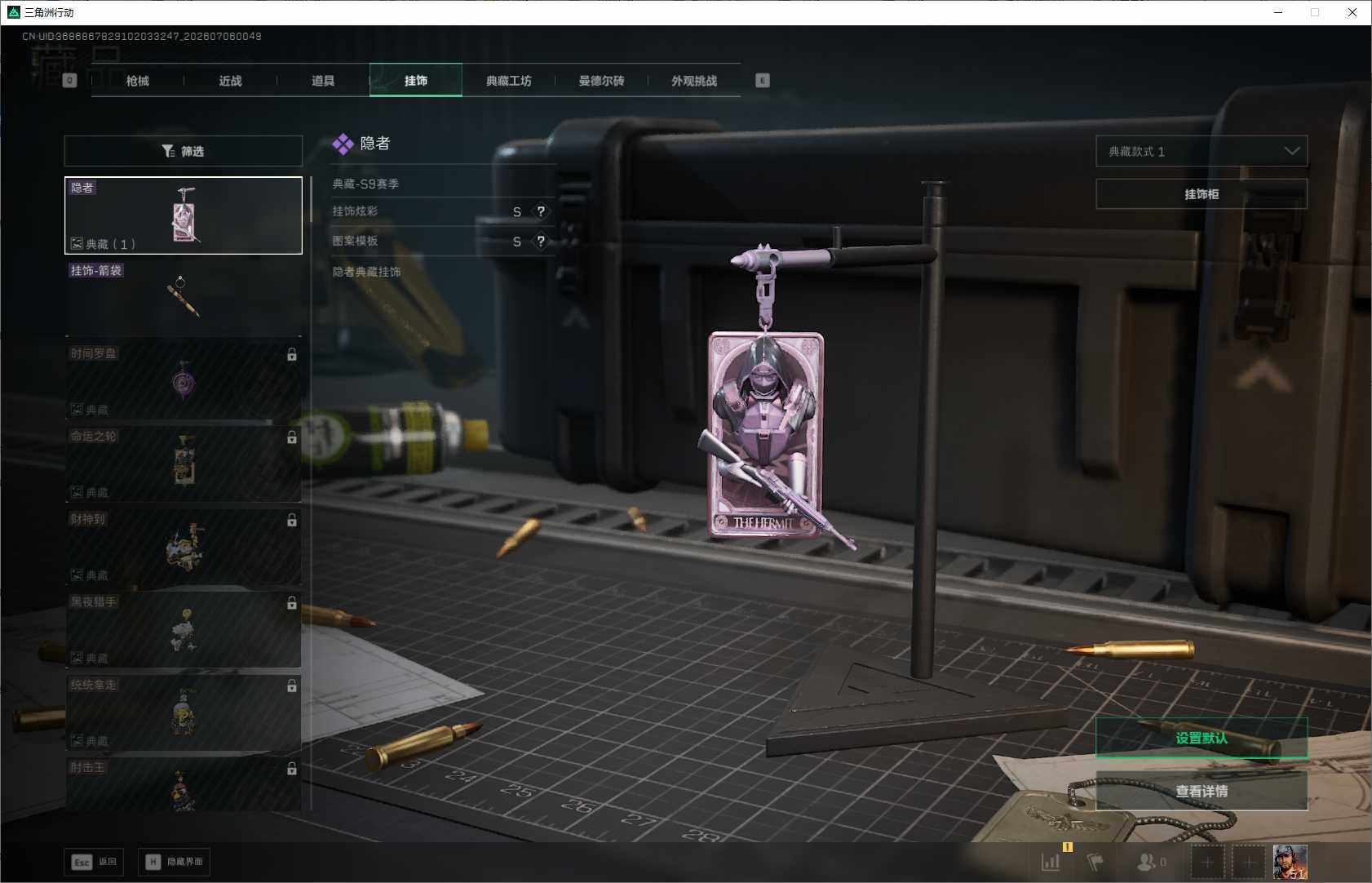Open the player avatar portrait

pyautogui.click(x=1290, y=862)
